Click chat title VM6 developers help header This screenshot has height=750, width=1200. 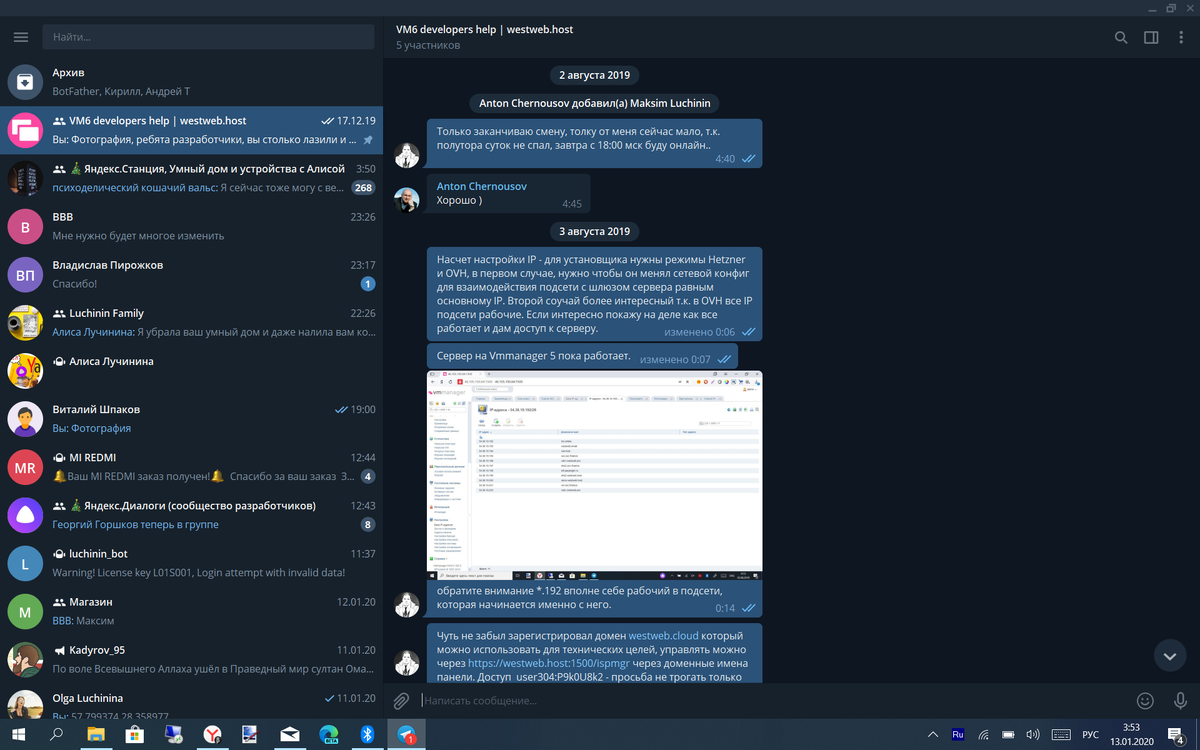click(x=484, y=30)
